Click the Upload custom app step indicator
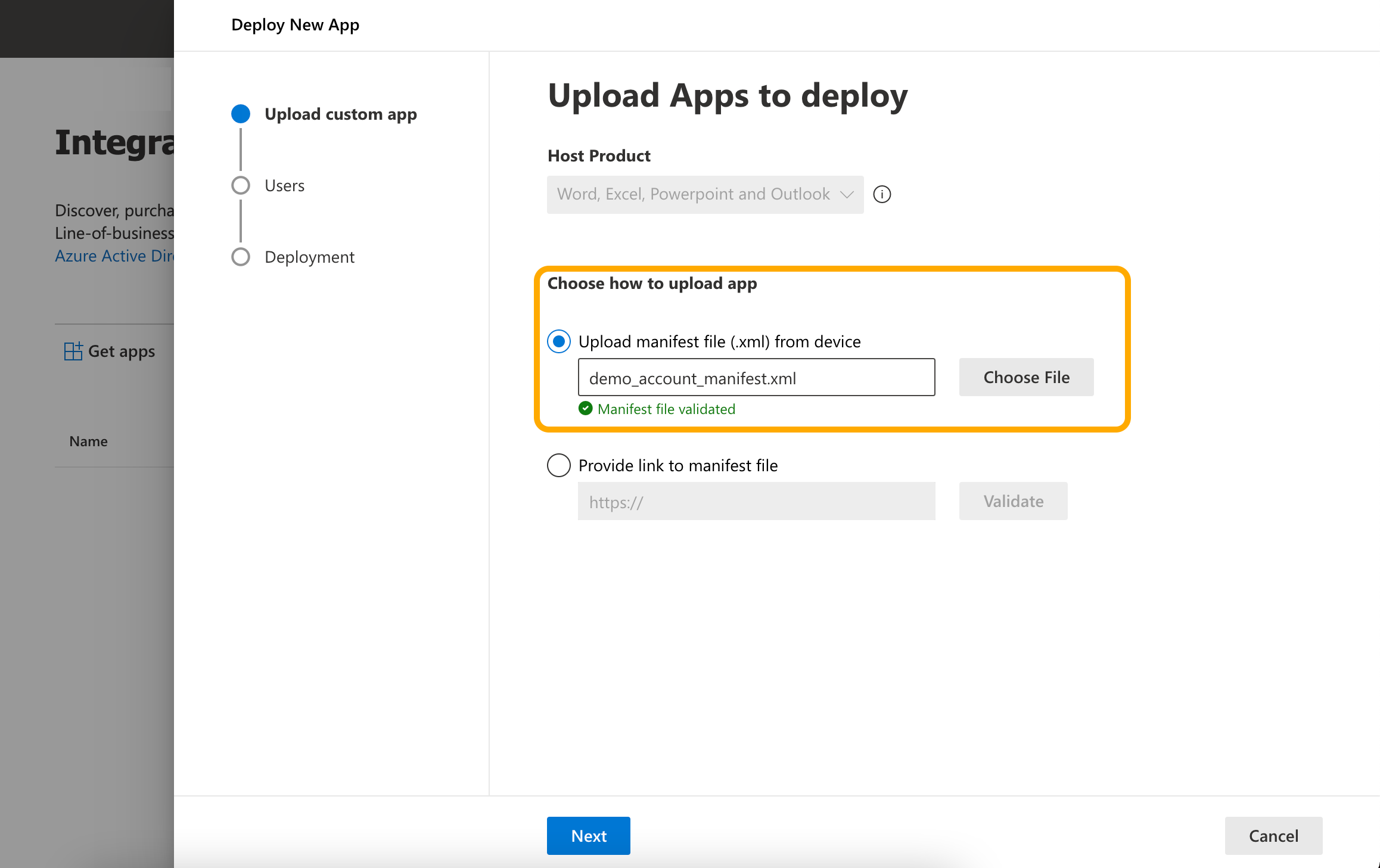 tap(241, 114)
